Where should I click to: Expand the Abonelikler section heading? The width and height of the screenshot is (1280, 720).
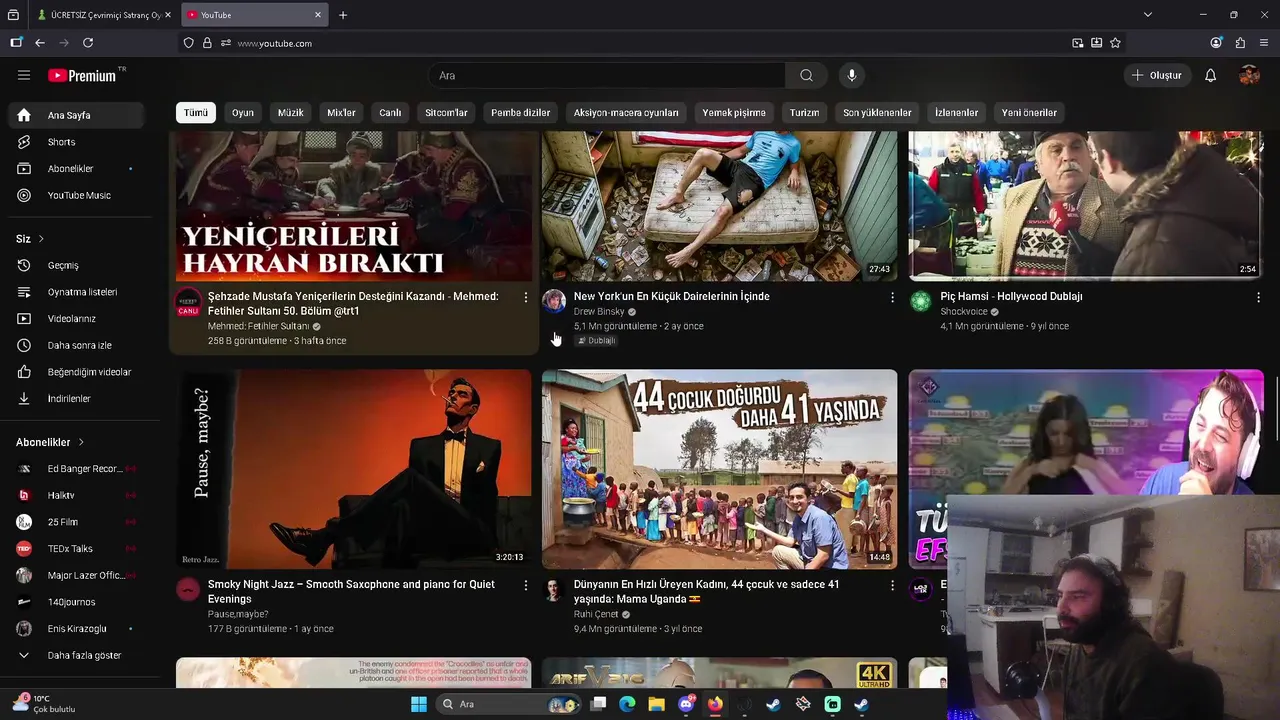(x=50, y=442)
